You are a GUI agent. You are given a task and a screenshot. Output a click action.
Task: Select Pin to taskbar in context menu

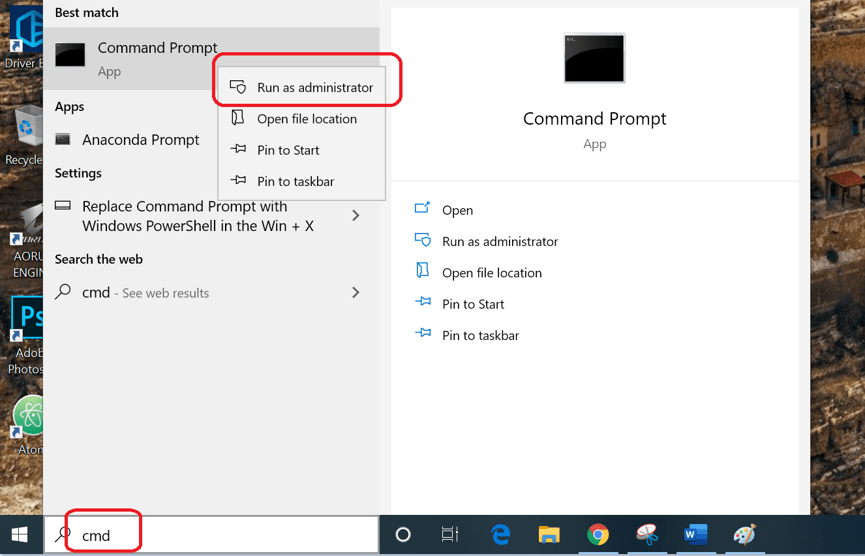295,181
